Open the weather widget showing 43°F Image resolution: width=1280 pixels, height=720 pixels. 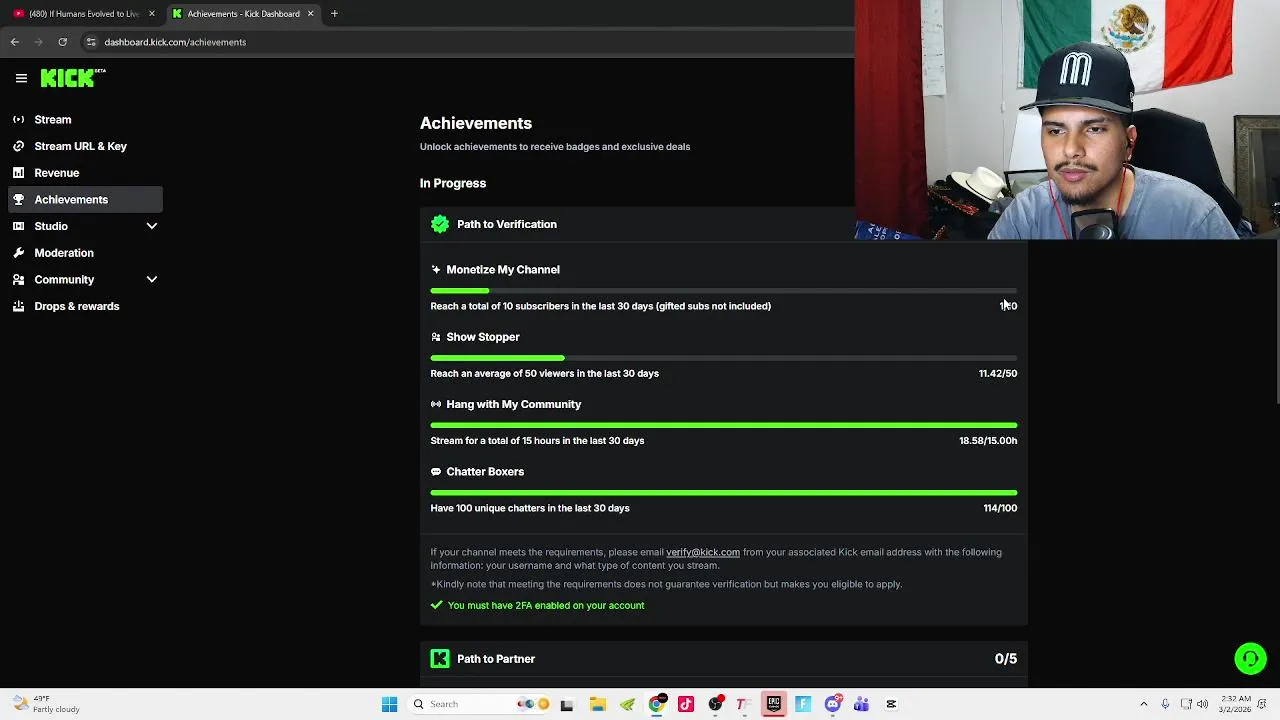[46, 704]
